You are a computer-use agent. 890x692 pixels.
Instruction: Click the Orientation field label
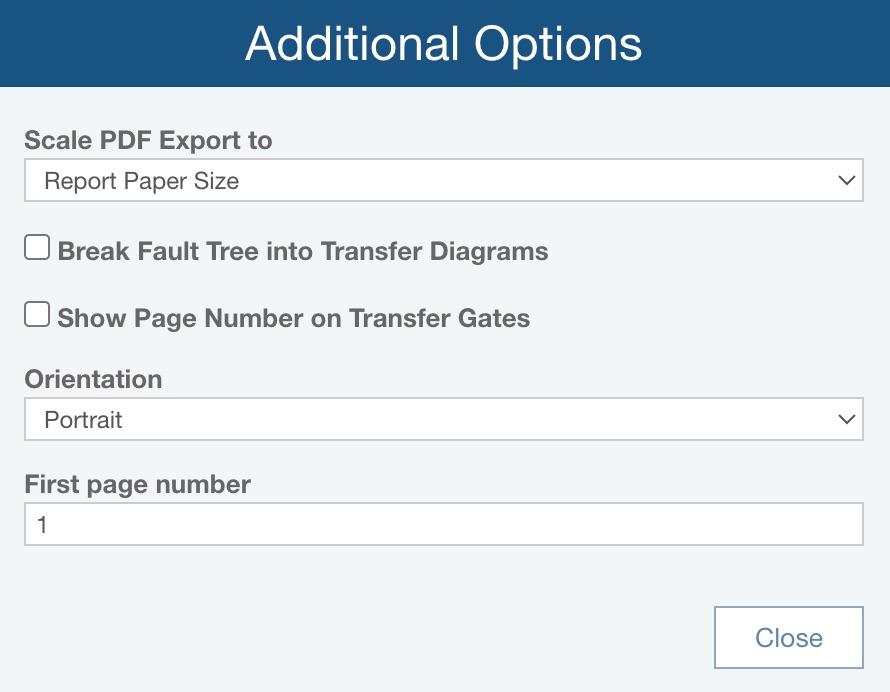(x=93, y=379)
